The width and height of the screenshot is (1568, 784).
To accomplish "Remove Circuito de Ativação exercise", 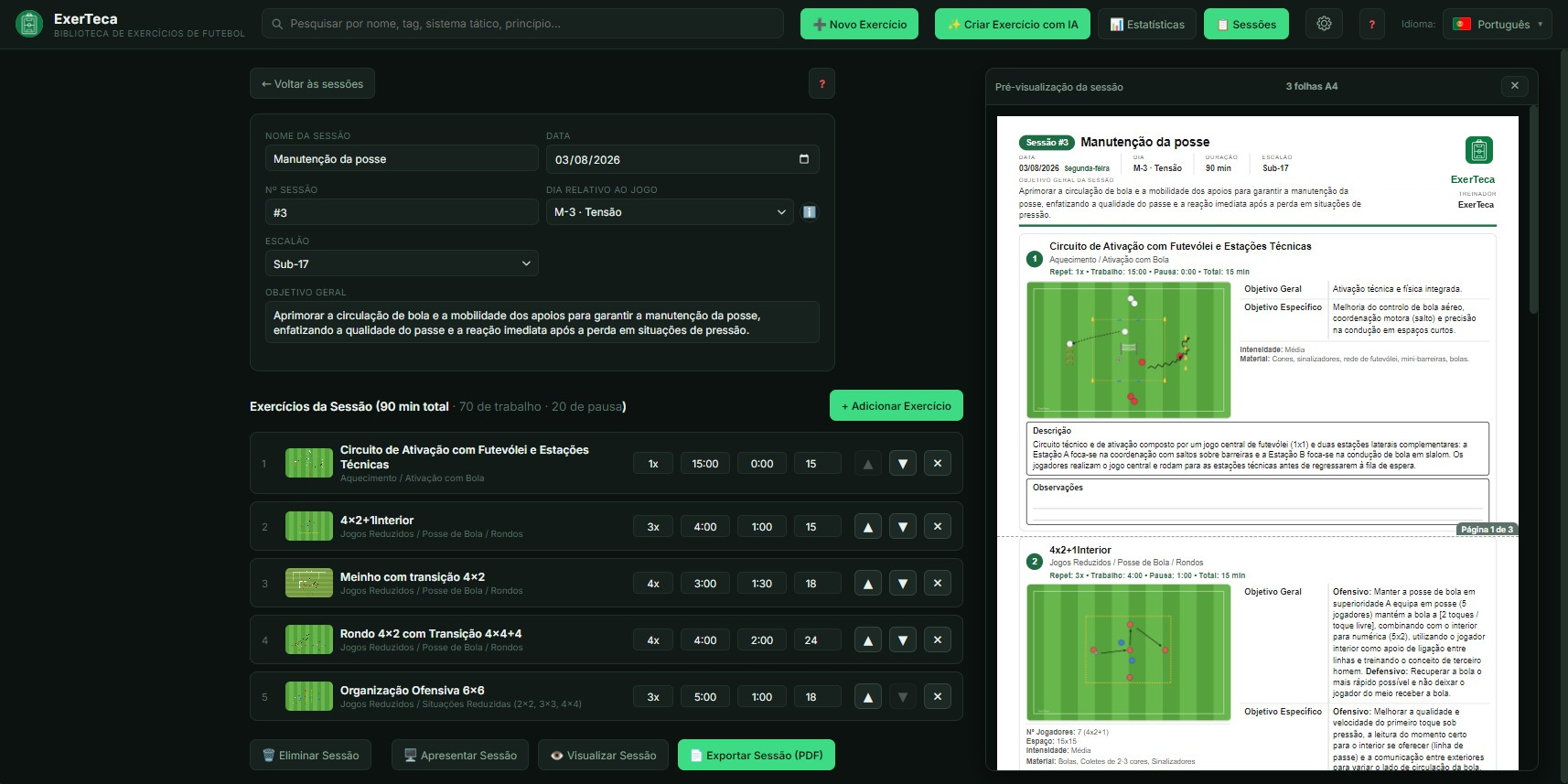I will (x=938, y=464).
